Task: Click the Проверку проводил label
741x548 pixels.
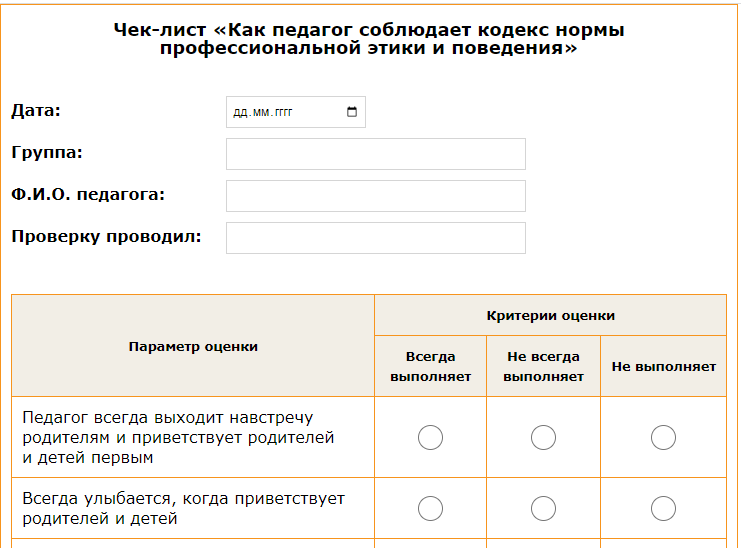Action: pos(106,237)
